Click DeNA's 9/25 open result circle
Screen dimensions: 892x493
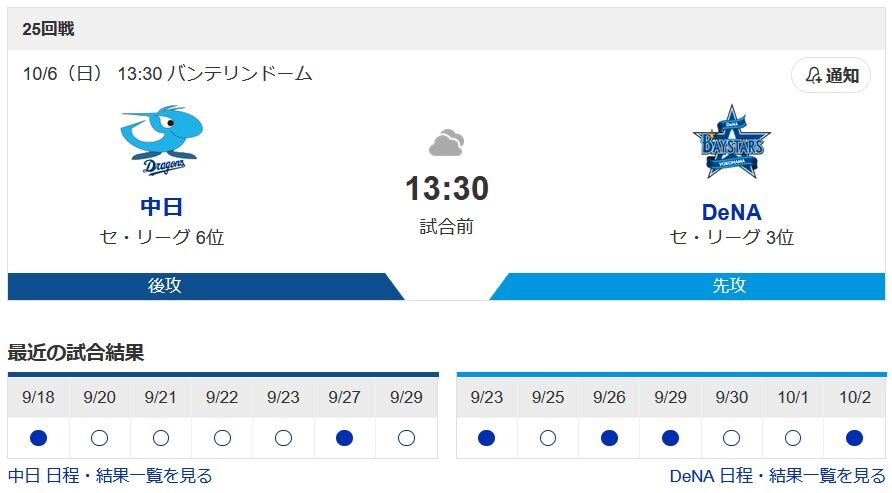click(x=548, y=438)
